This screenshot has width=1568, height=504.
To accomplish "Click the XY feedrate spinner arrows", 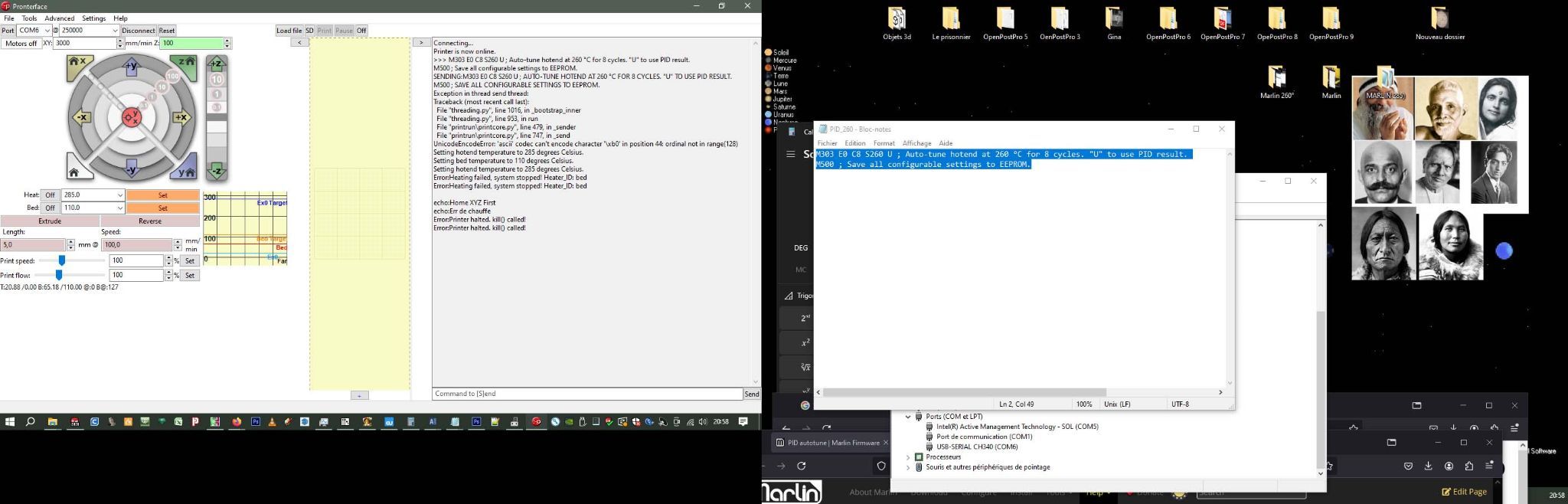I will click(120, 44).
